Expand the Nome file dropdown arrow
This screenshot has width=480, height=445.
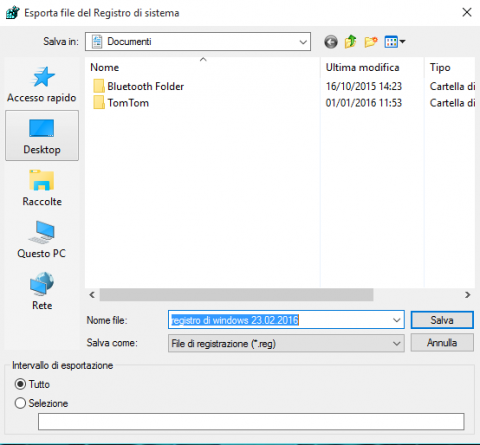396,320
